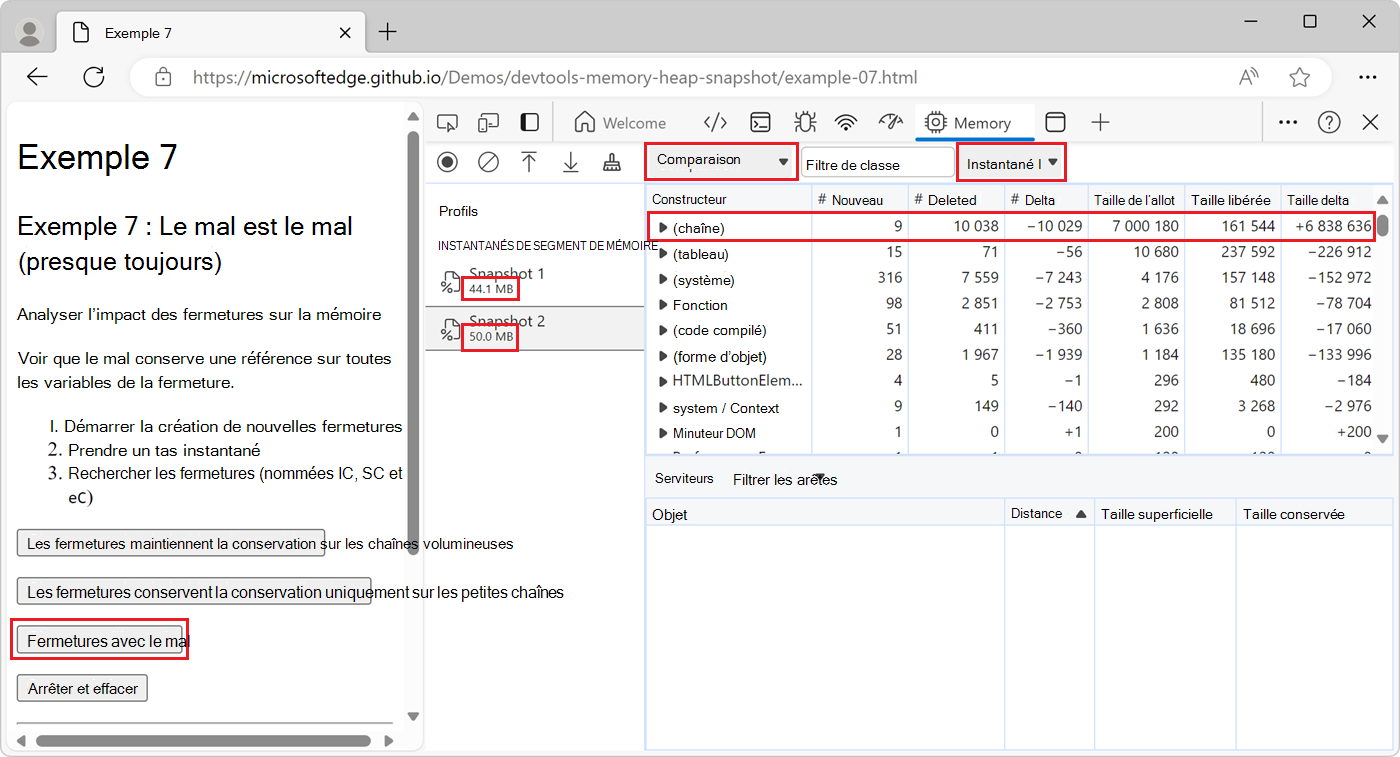Open the Comparaison view dropdown
The image size is (1400, 757).
point(722,161)
